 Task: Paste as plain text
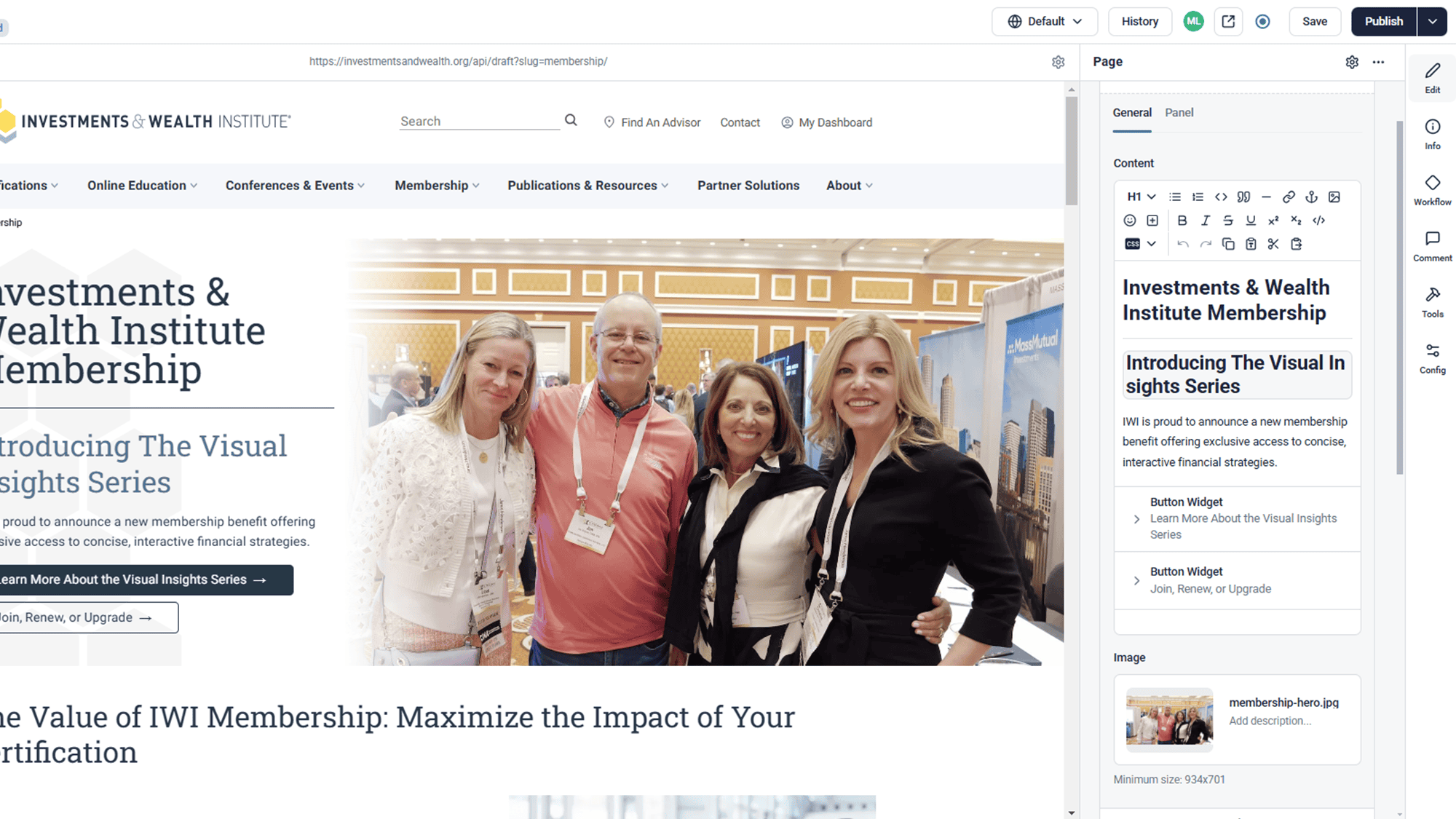[1250, 244]
